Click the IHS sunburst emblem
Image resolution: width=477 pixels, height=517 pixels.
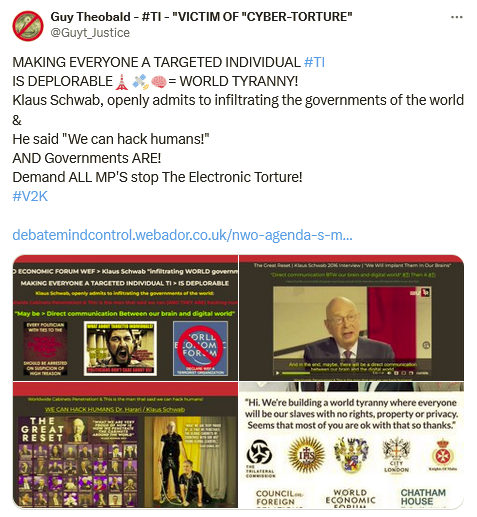tap(306, 455)
